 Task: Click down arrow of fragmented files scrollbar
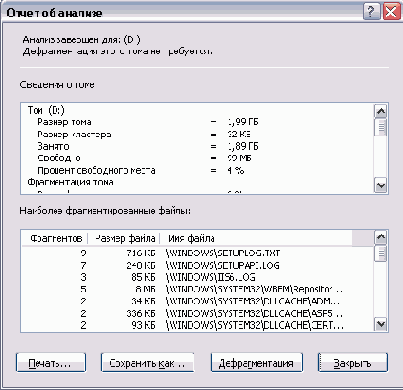pyautogui.click(x=381, y=323)
